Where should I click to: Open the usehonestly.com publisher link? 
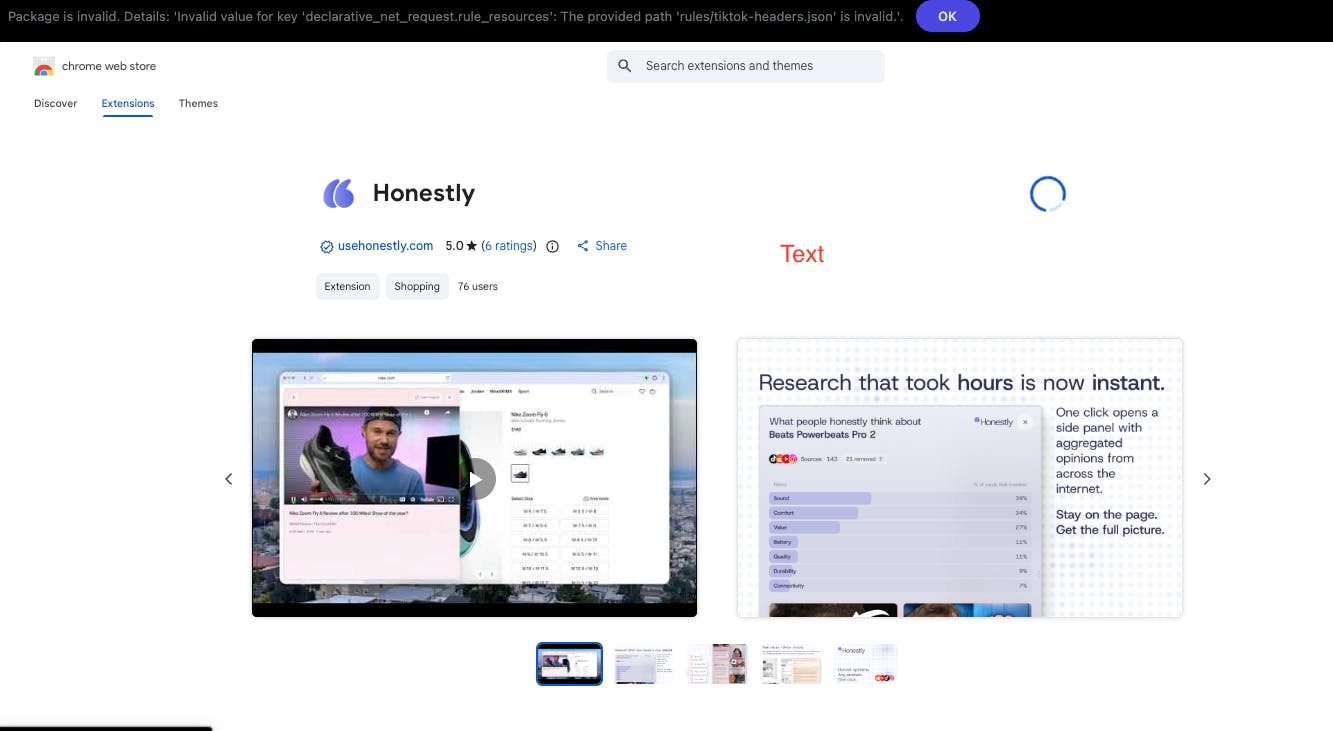(x=385, y=246)
